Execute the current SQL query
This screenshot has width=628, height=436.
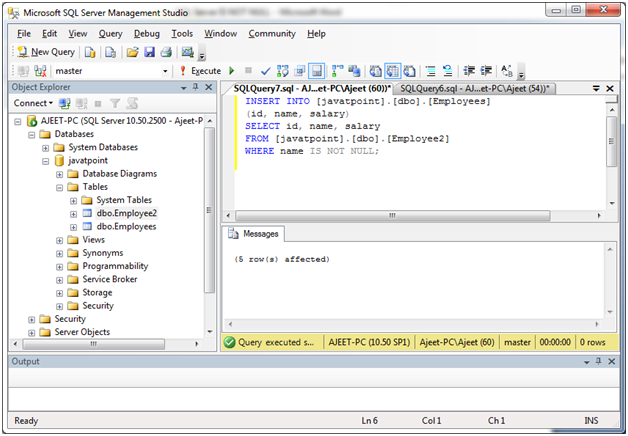tap(201, 71)
